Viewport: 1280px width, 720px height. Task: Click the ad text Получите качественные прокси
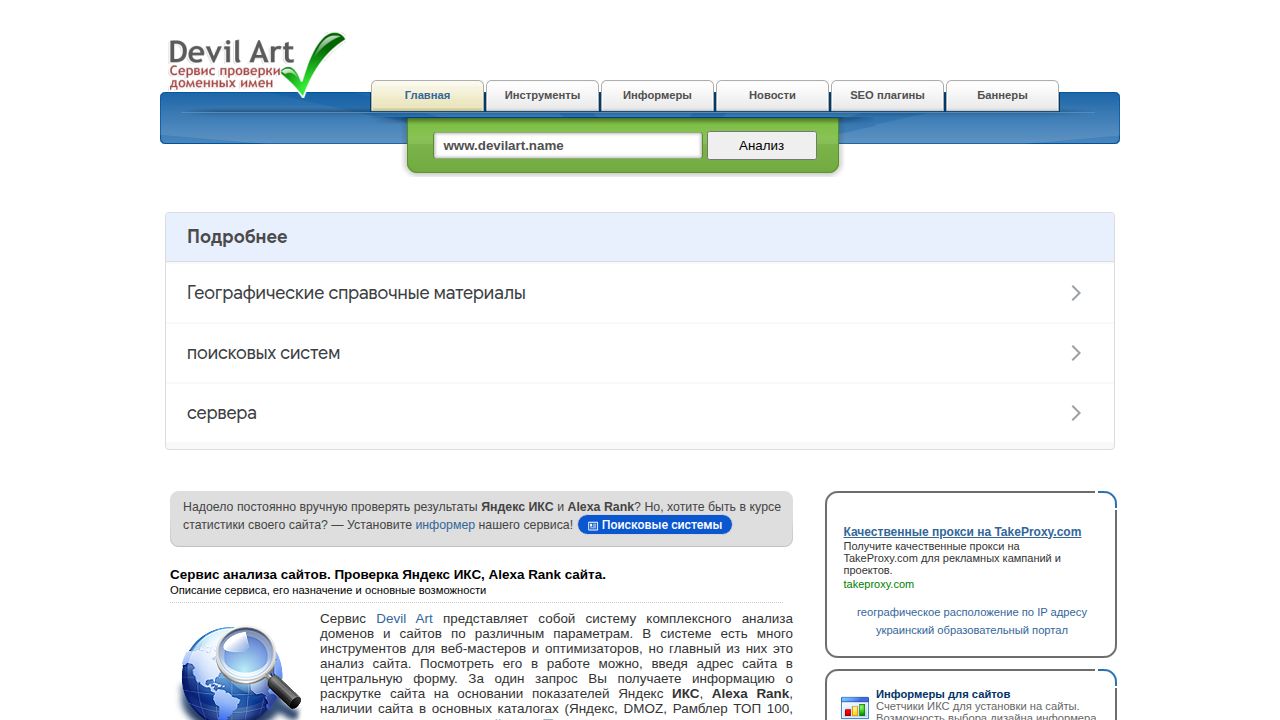point(952,558)
